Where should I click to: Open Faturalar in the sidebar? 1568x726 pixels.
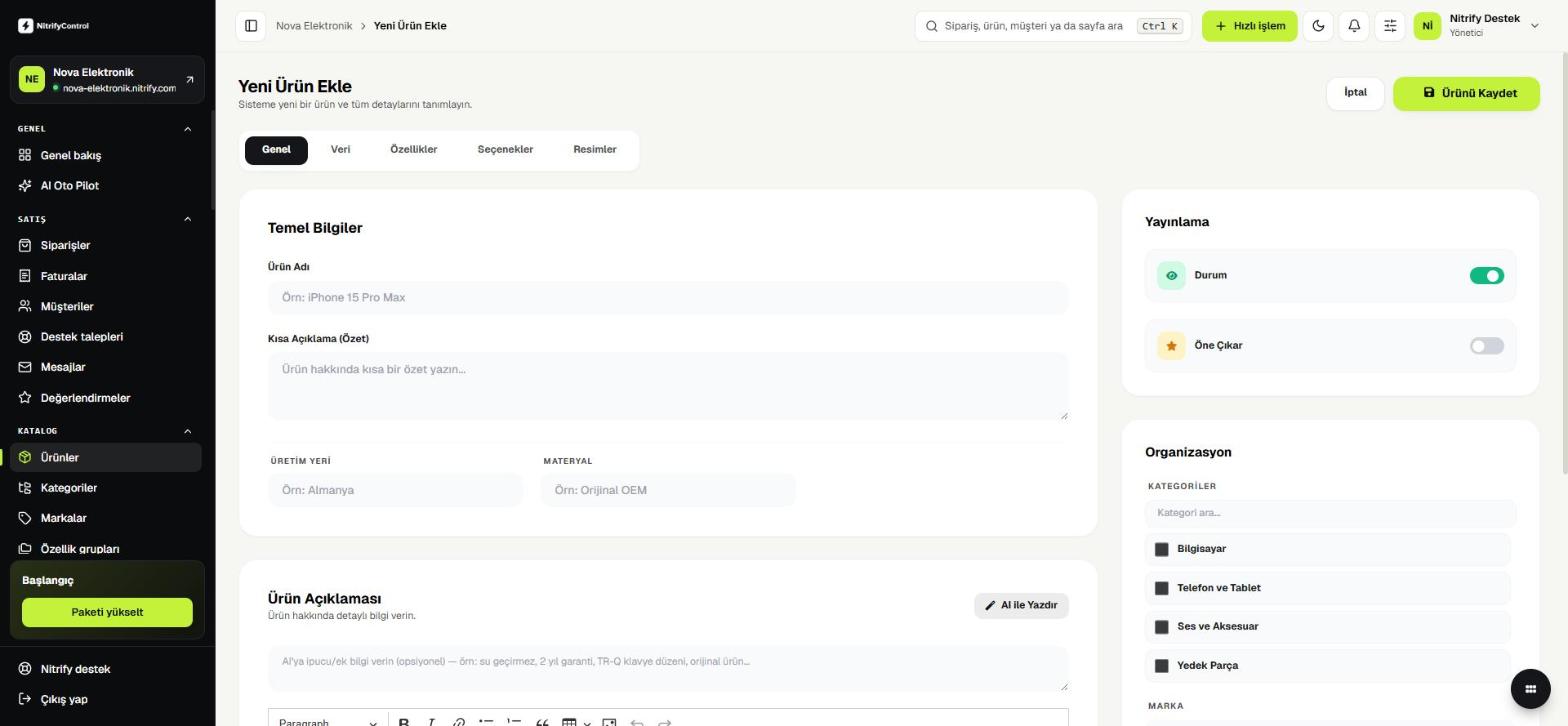pos(107,276)
